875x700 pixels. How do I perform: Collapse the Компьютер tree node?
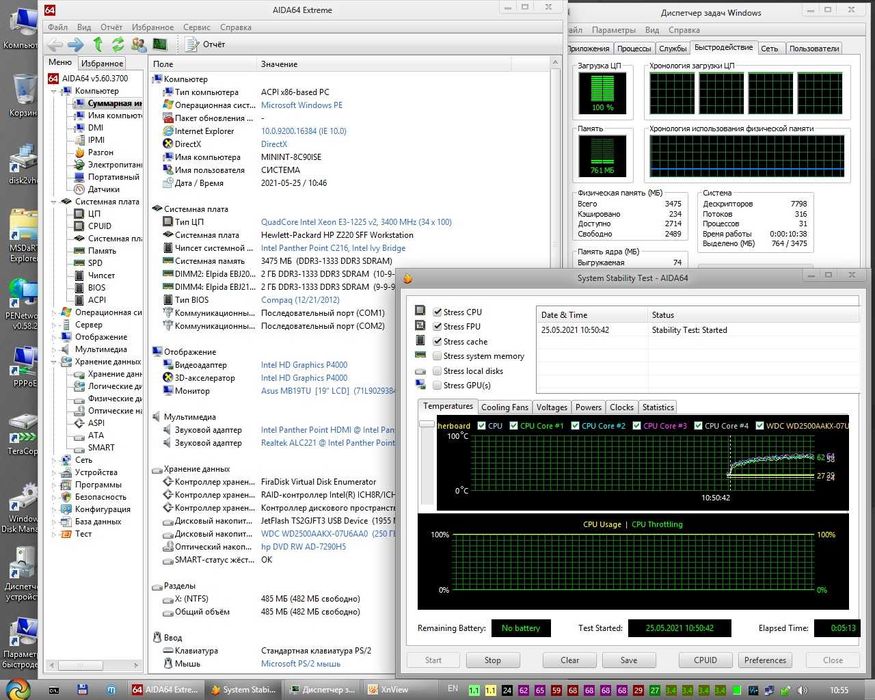pyautogui.click(x=55, y=91)
